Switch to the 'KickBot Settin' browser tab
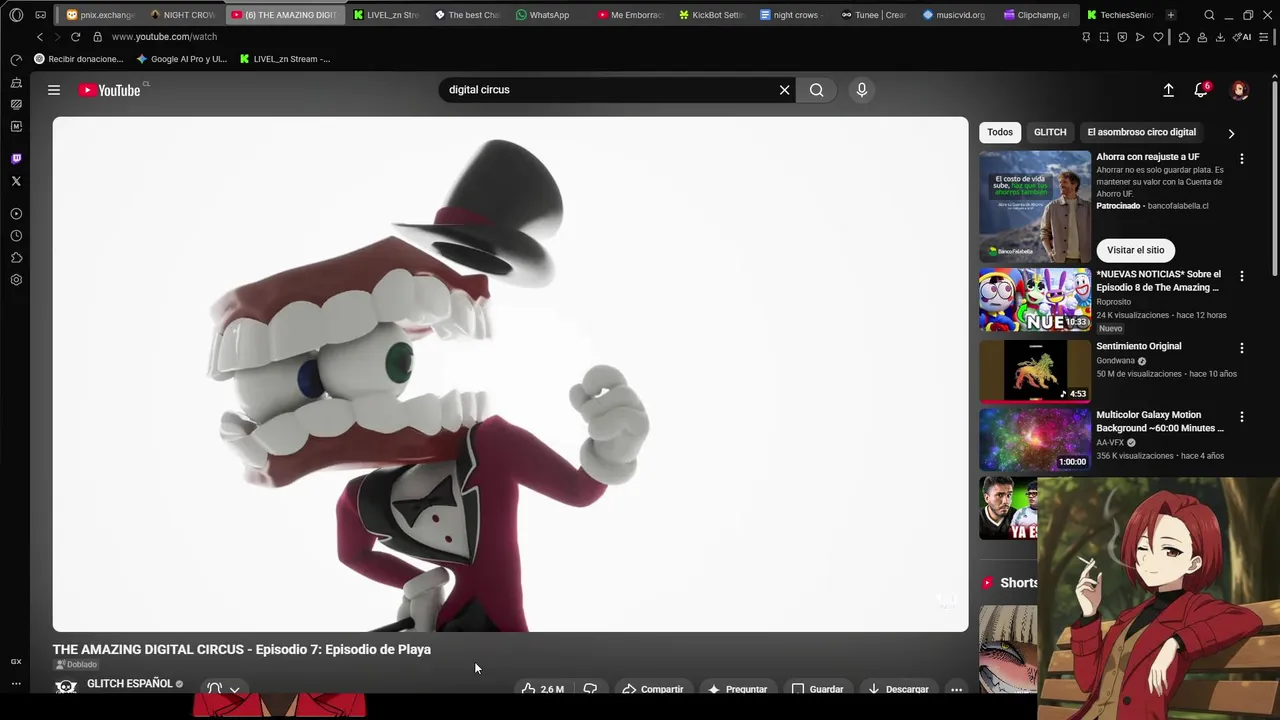The width and height of the screenshot is (1280, 720). [710, 15]
